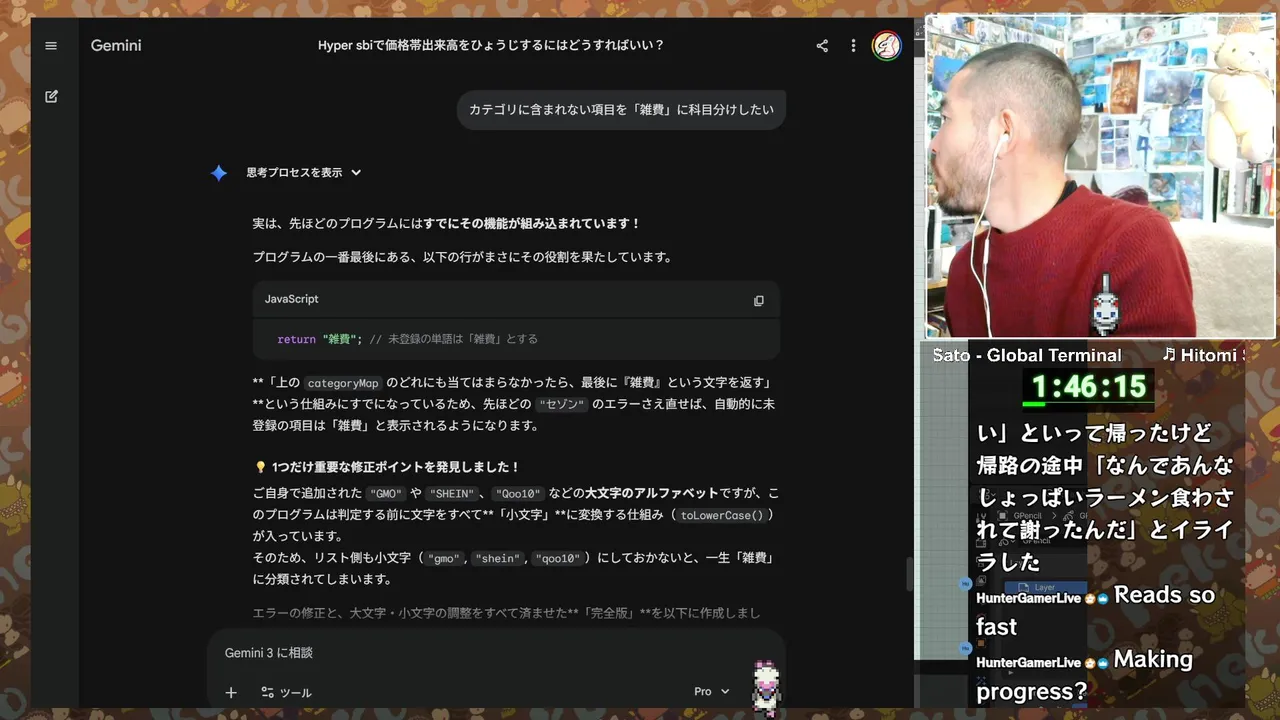This screenshot has width=1280, height=720.
Task: Start a new chat with pencil icon
Action: [51, 97]
